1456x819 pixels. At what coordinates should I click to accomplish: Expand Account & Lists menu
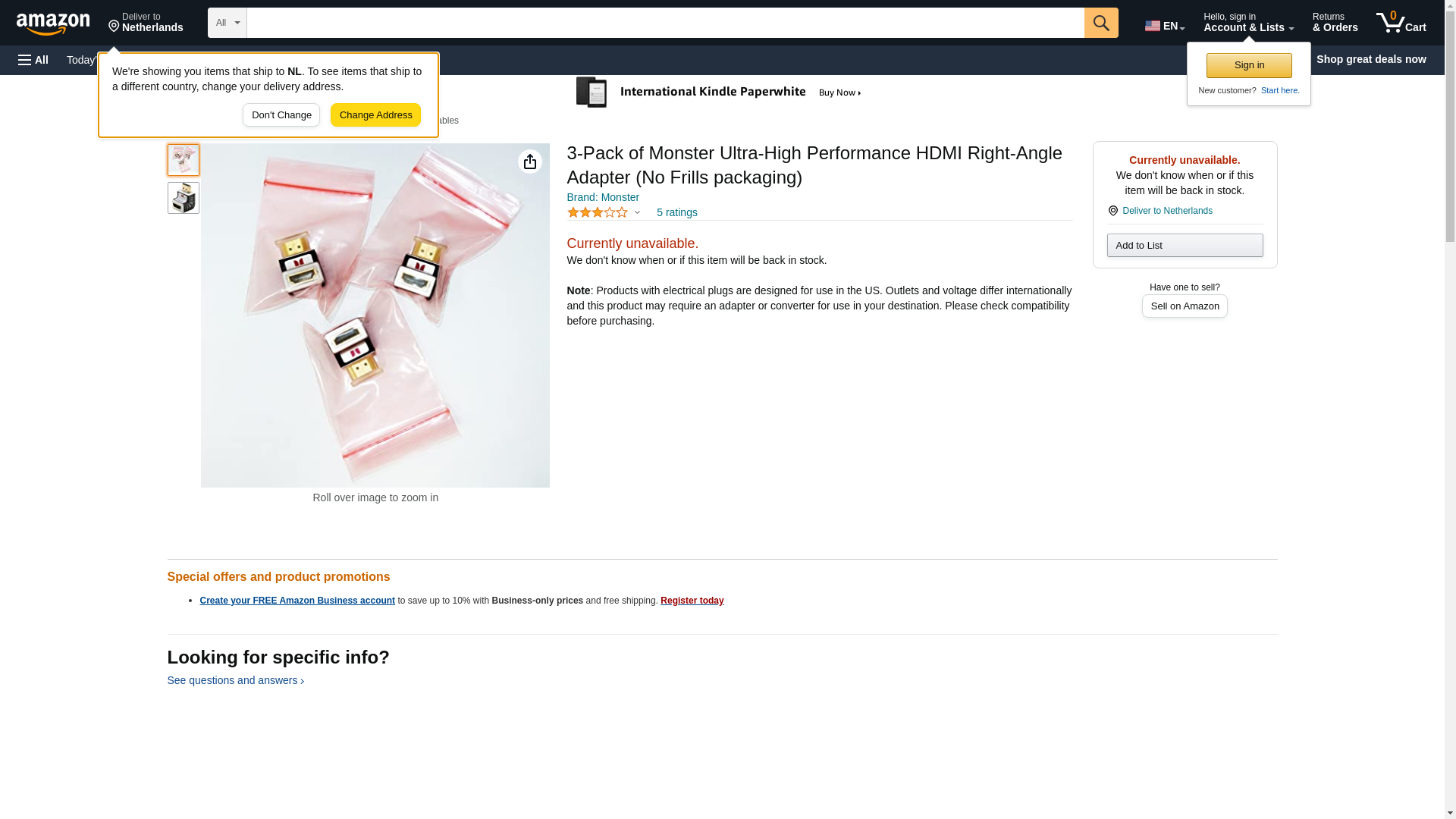pos(1247,23)
